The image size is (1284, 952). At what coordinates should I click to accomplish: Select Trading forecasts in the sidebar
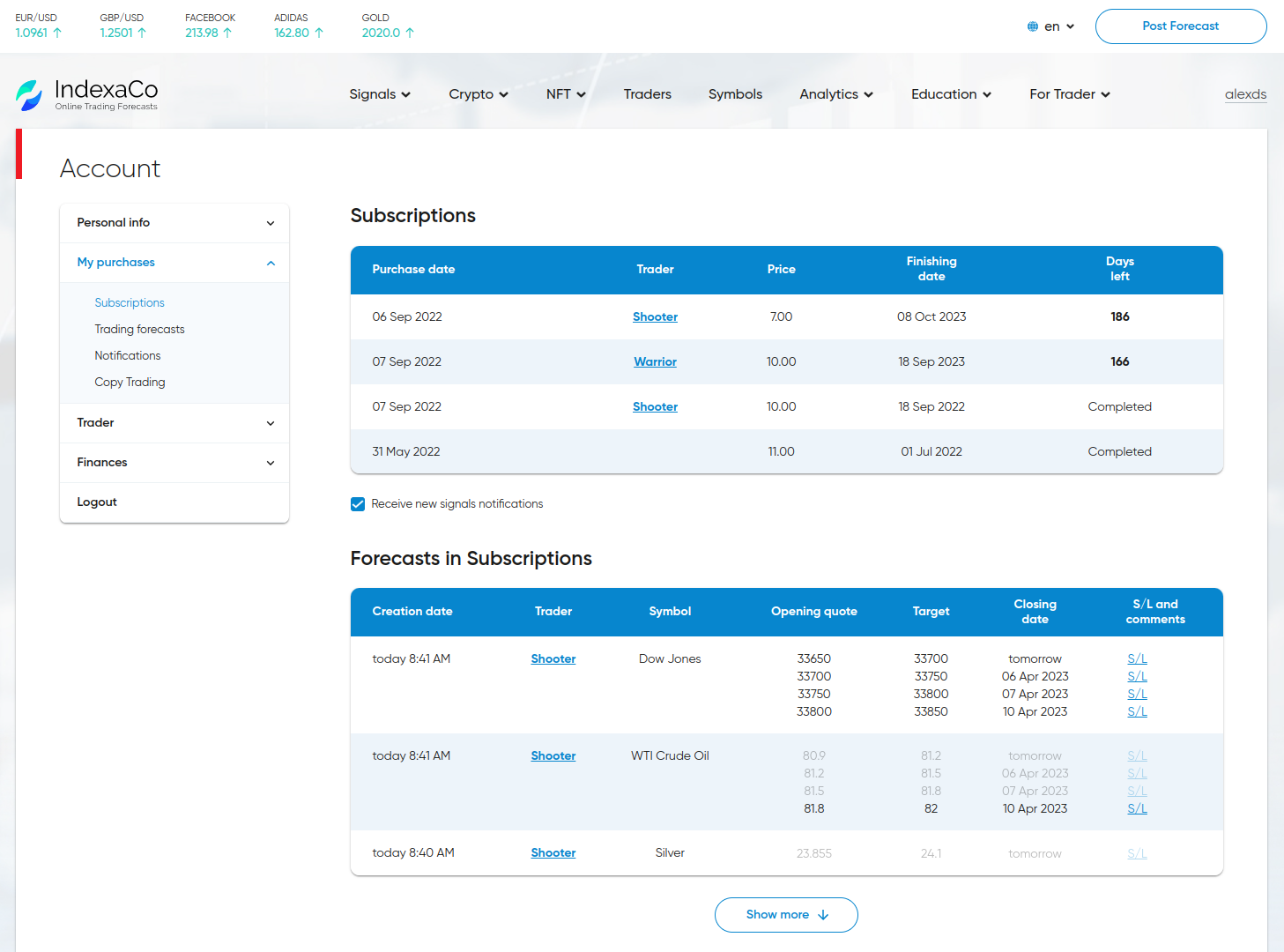pyautogui.click(x=140, y=329)
